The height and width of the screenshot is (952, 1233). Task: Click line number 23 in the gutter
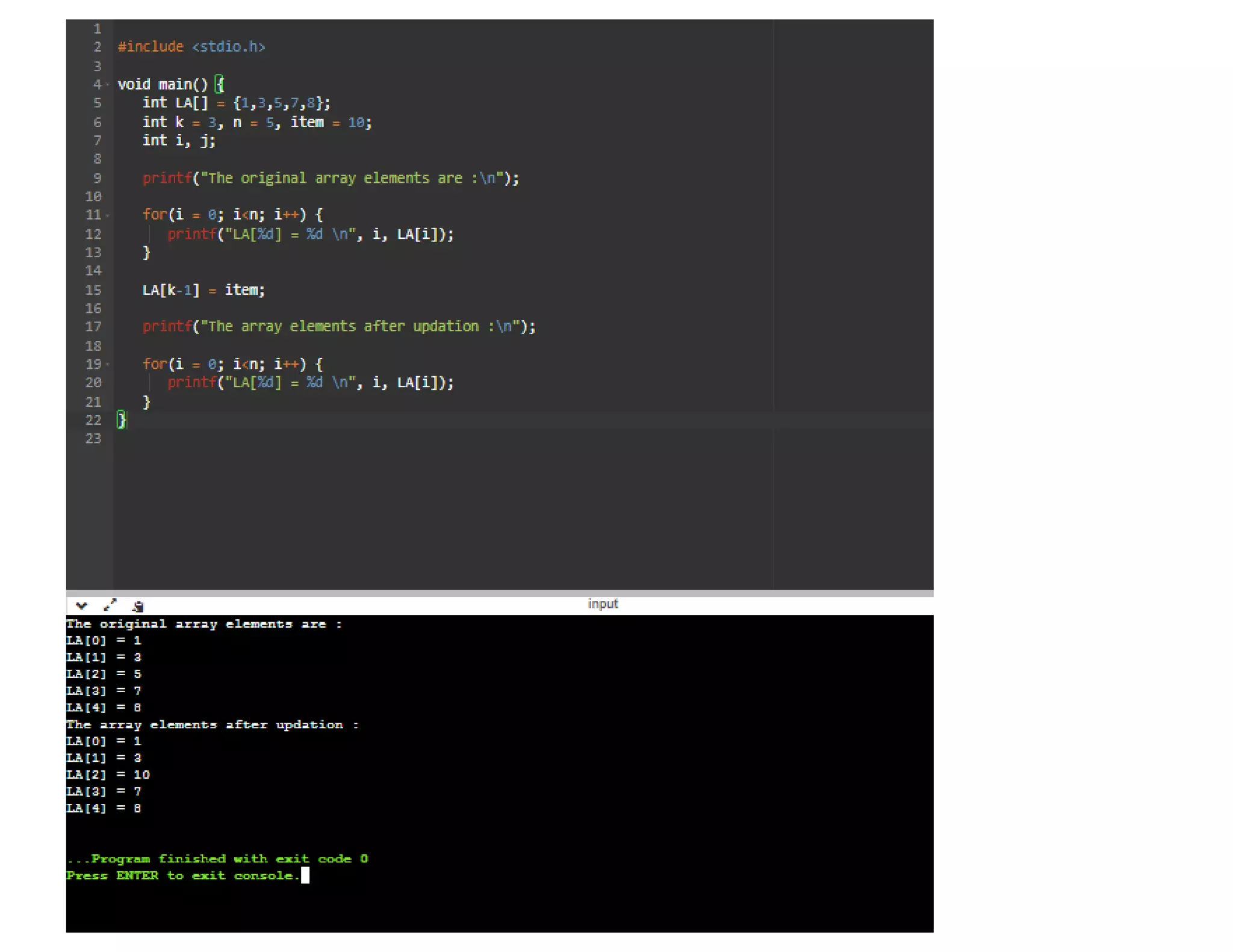point(93,439)
